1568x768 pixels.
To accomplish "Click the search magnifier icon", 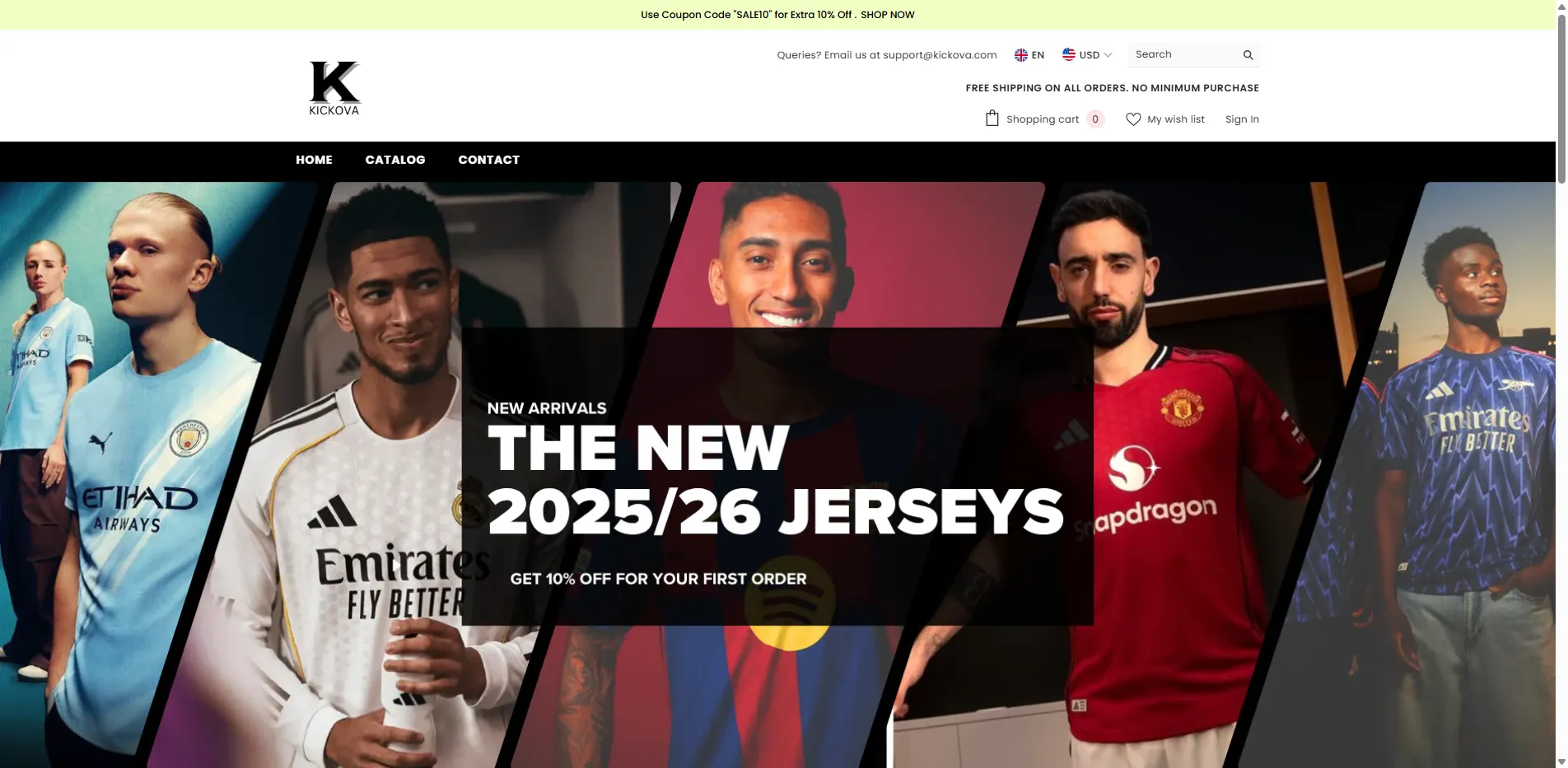I will coord(1248,55).
